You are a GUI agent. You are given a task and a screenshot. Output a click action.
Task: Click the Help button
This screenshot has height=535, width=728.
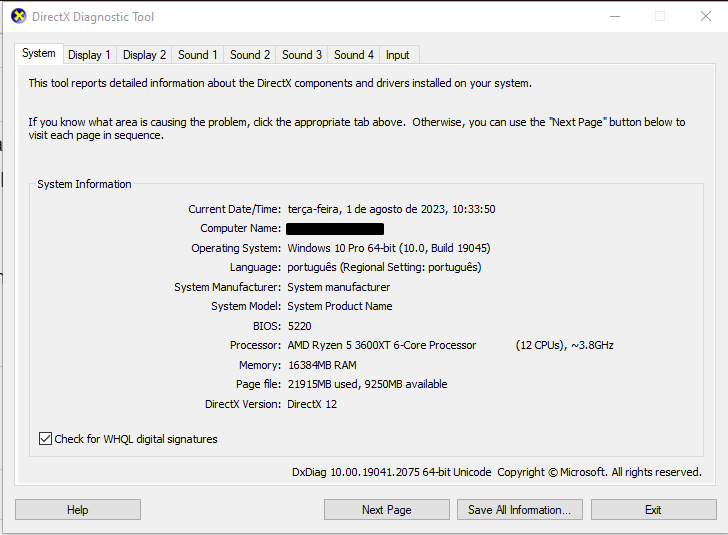[78, 509]
